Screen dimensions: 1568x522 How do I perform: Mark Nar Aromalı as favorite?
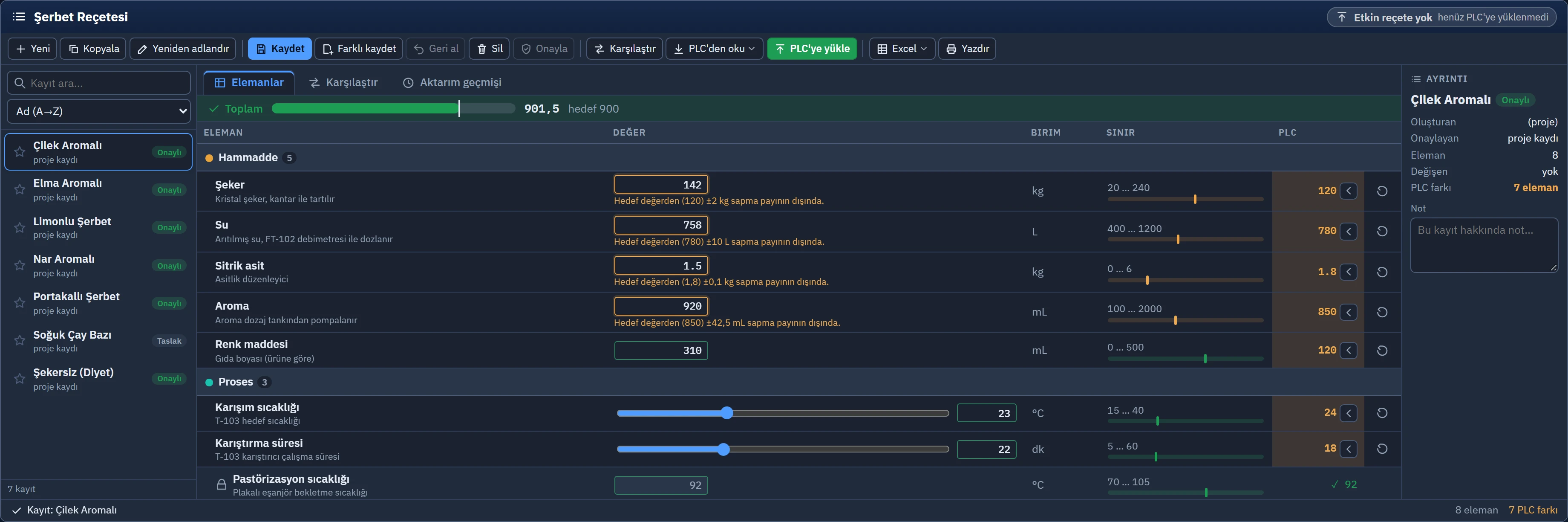20,265
